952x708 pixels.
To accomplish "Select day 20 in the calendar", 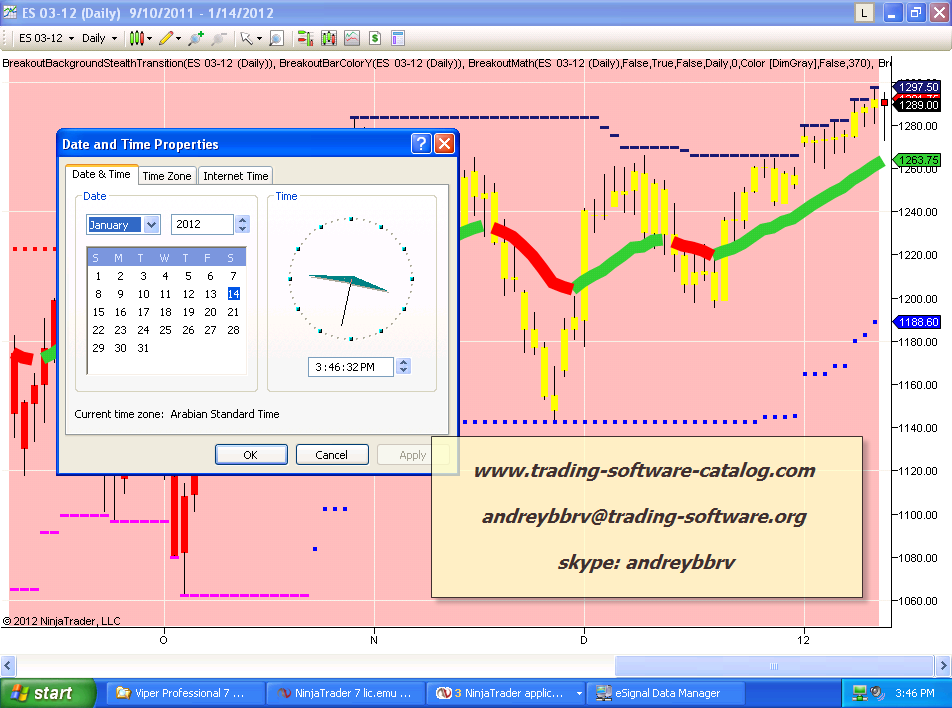I will click(x=210, y=312).
